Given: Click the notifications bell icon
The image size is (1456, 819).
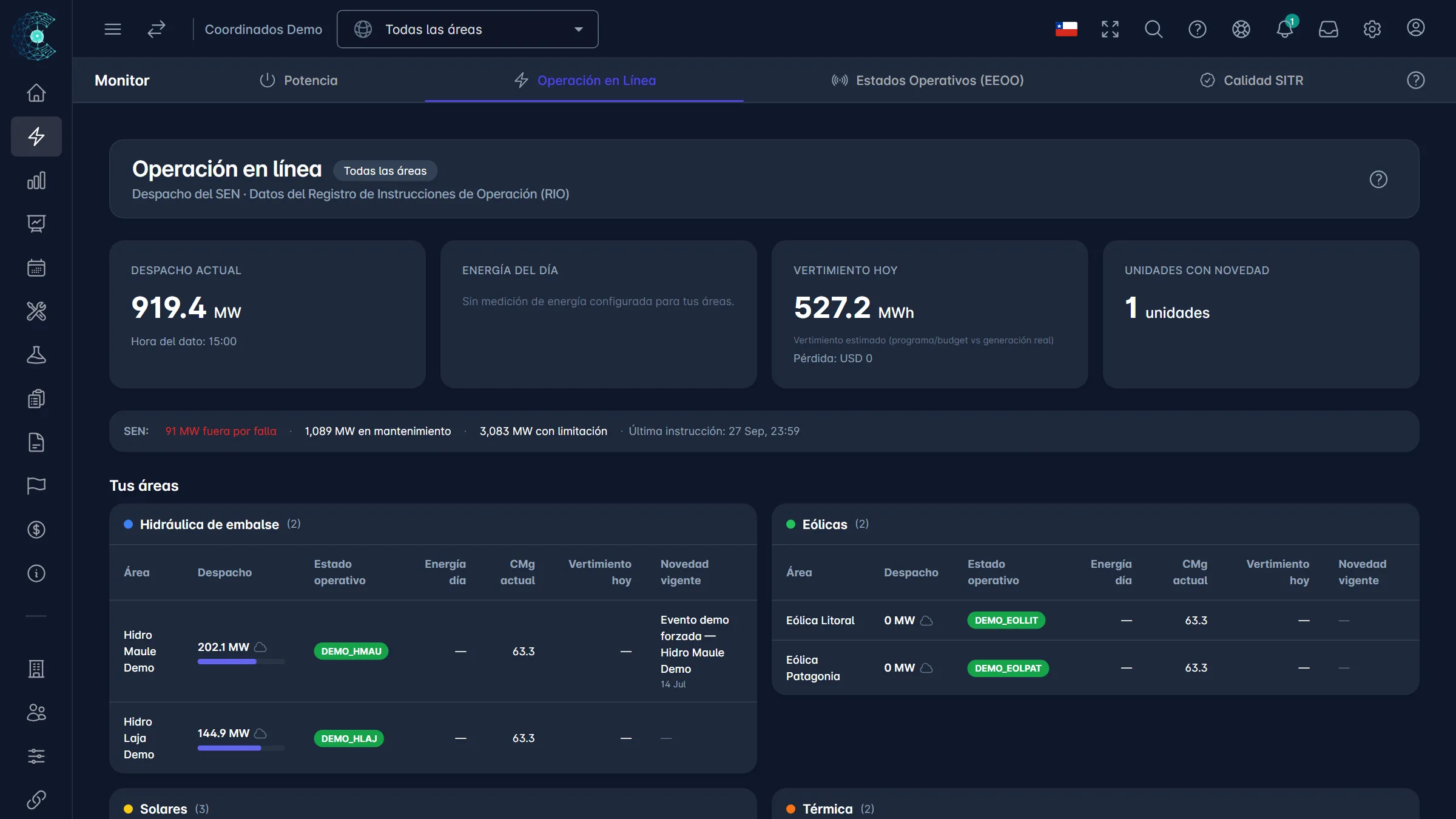Looking at the screenshot, I should [1285, 29].
